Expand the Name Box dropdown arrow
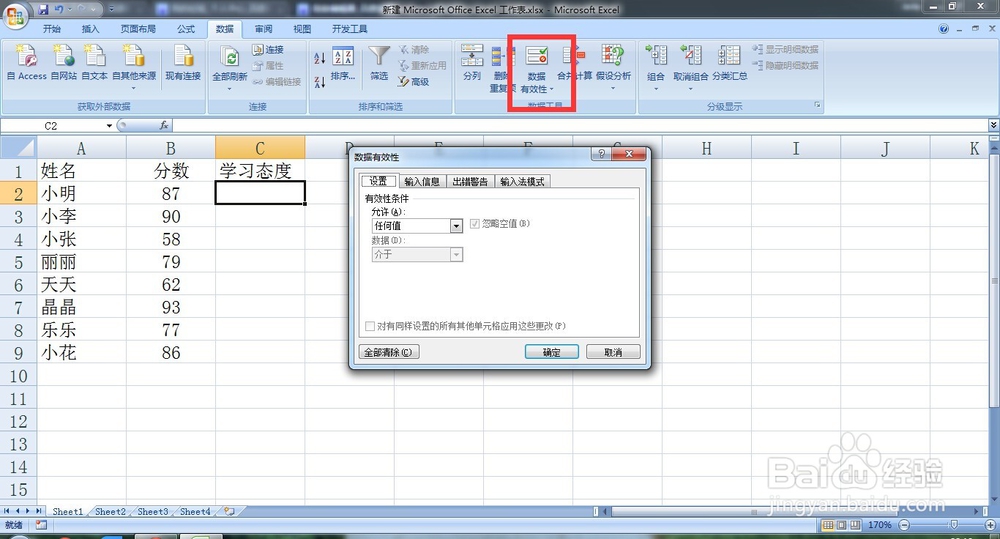The width and height of the screenshot is (1000, 539). point(109,126)
